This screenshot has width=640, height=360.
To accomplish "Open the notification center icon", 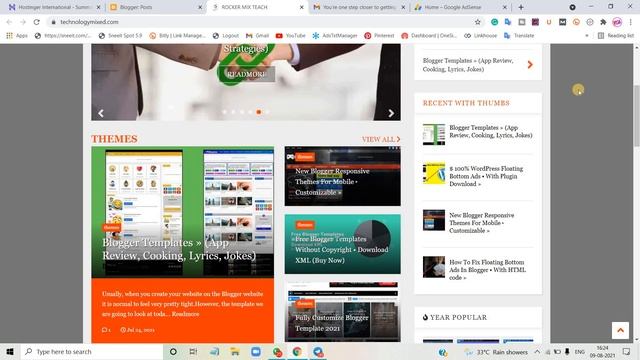I will click(626, 352).
